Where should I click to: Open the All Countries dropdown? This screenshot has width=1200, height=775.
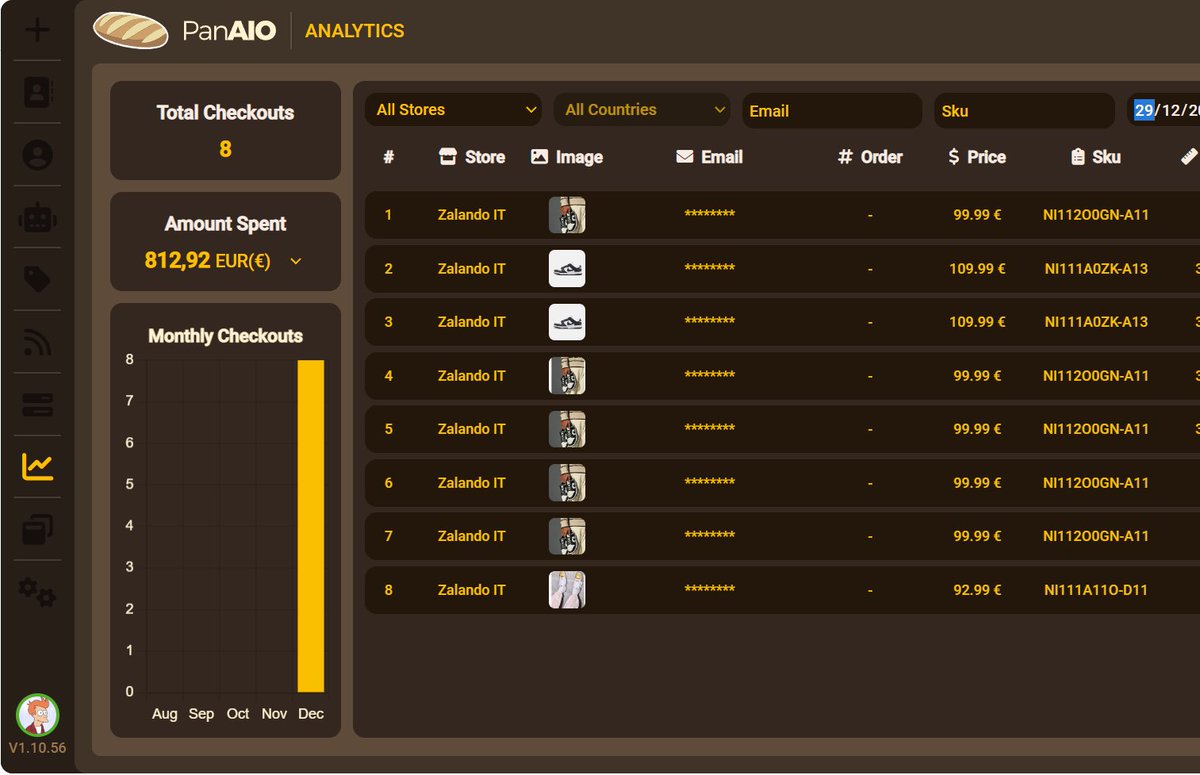point(642,110)
